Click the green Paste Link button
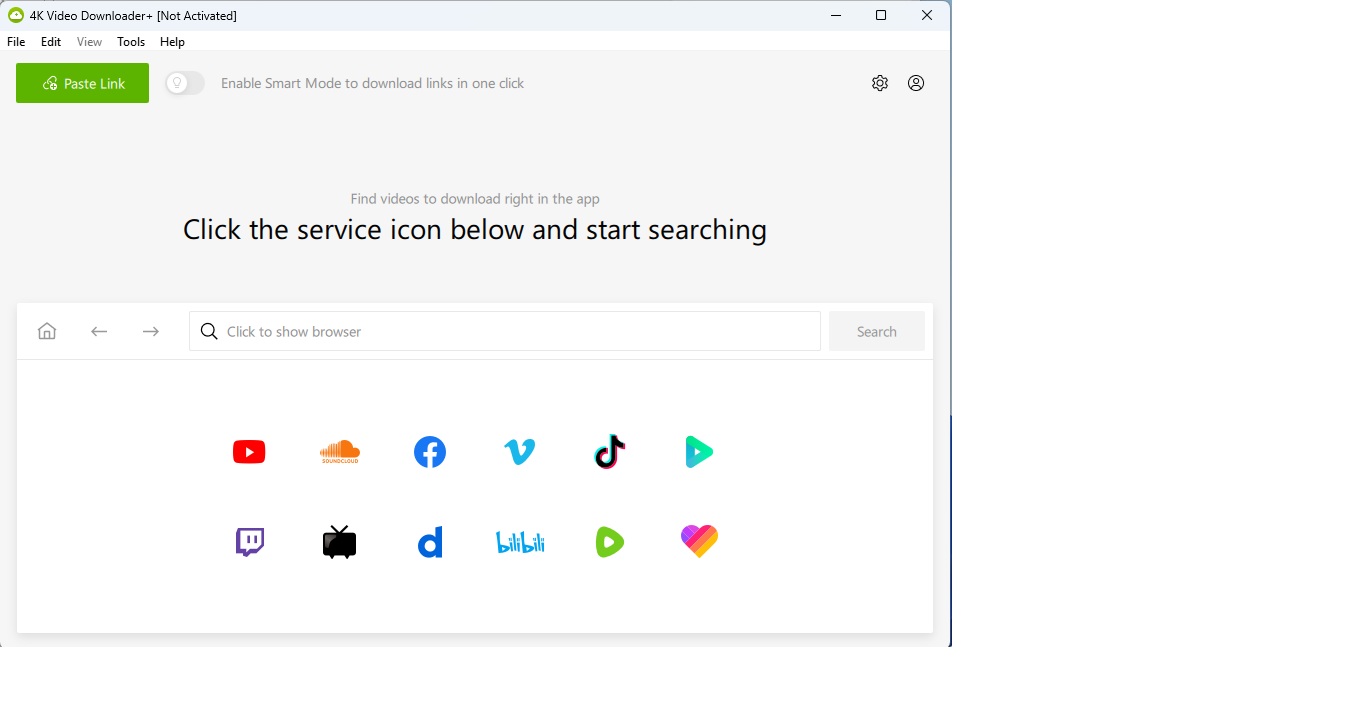This screenshot has height=701, width=1366. click(82, 83)
